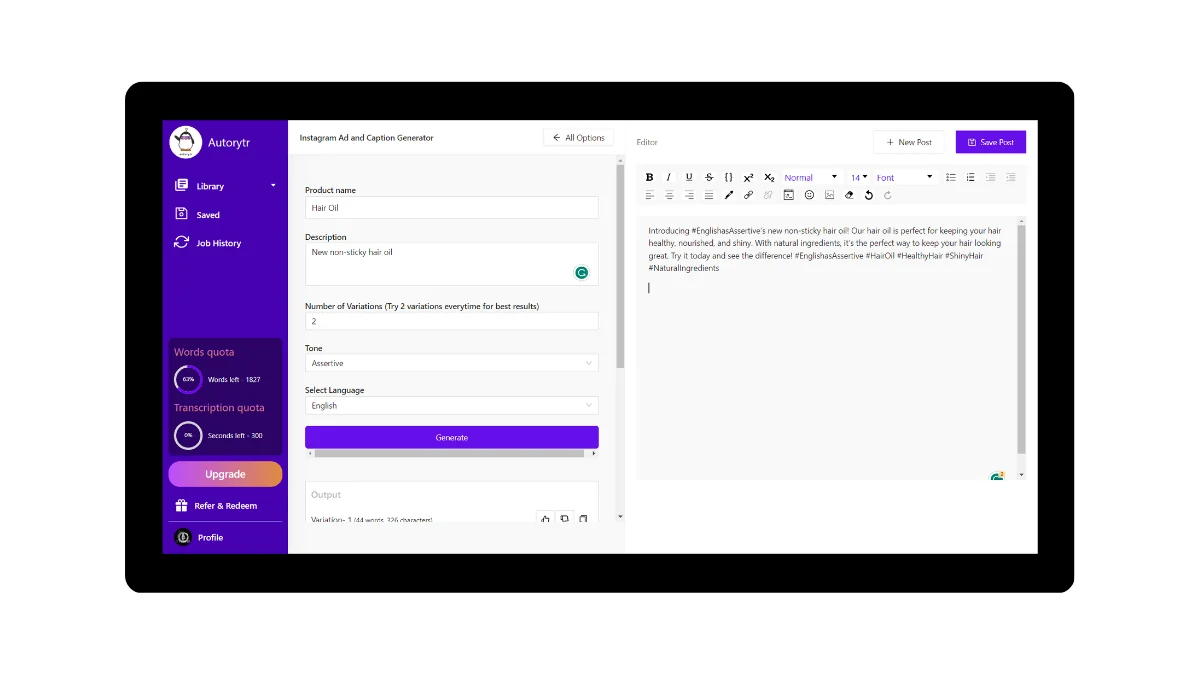Click the rightmost clipboard icon for Variation 1
The image size is (1200, 675).
583,519
